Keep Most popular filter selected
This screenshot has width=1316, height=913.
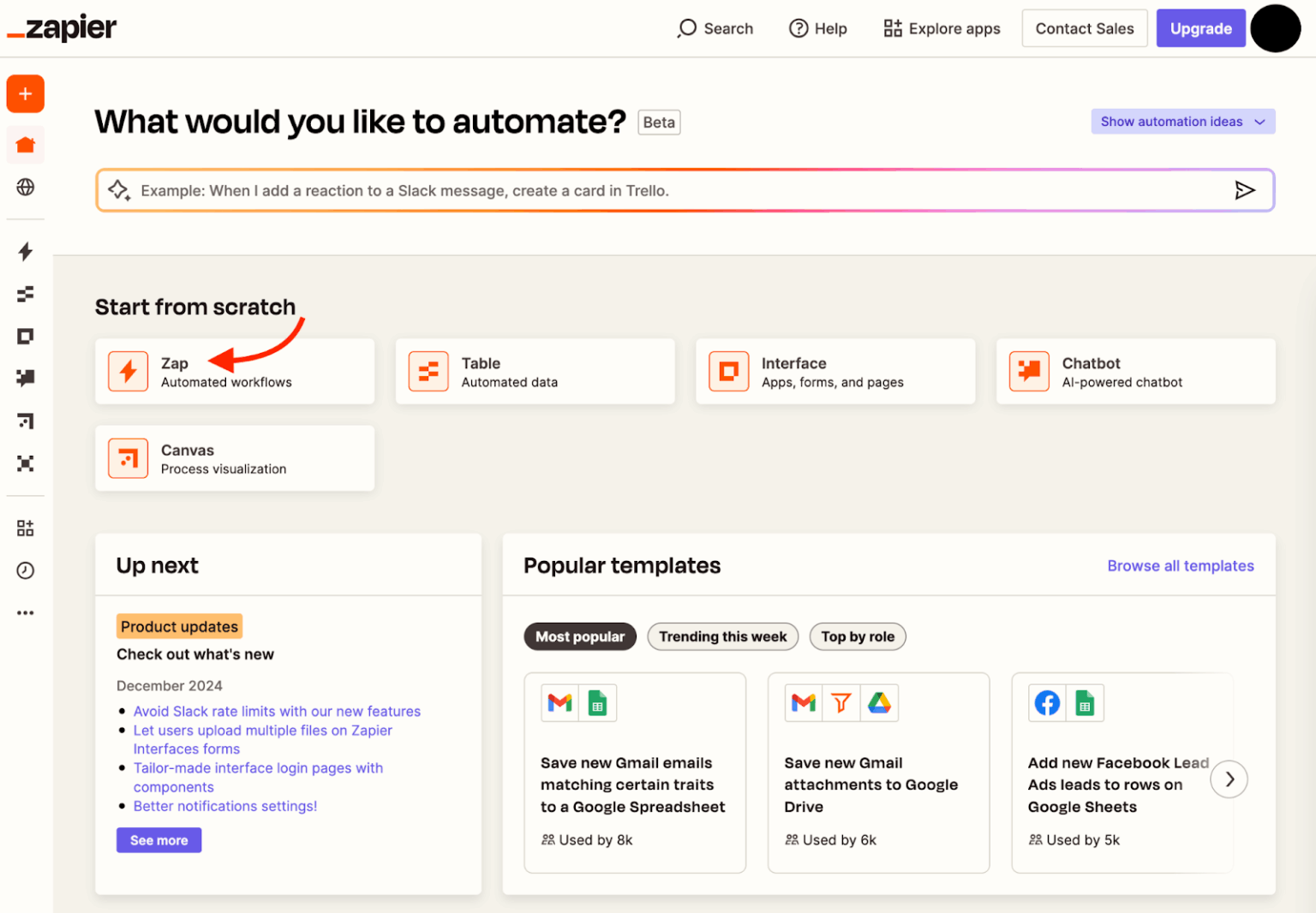coord(580,636)
